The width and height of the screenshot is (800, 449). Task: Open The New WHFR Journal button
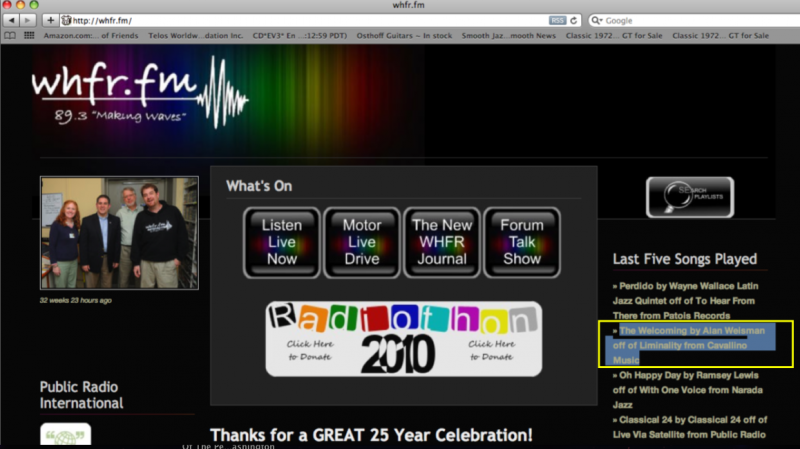pyautogui.click(x=441, y=242)
